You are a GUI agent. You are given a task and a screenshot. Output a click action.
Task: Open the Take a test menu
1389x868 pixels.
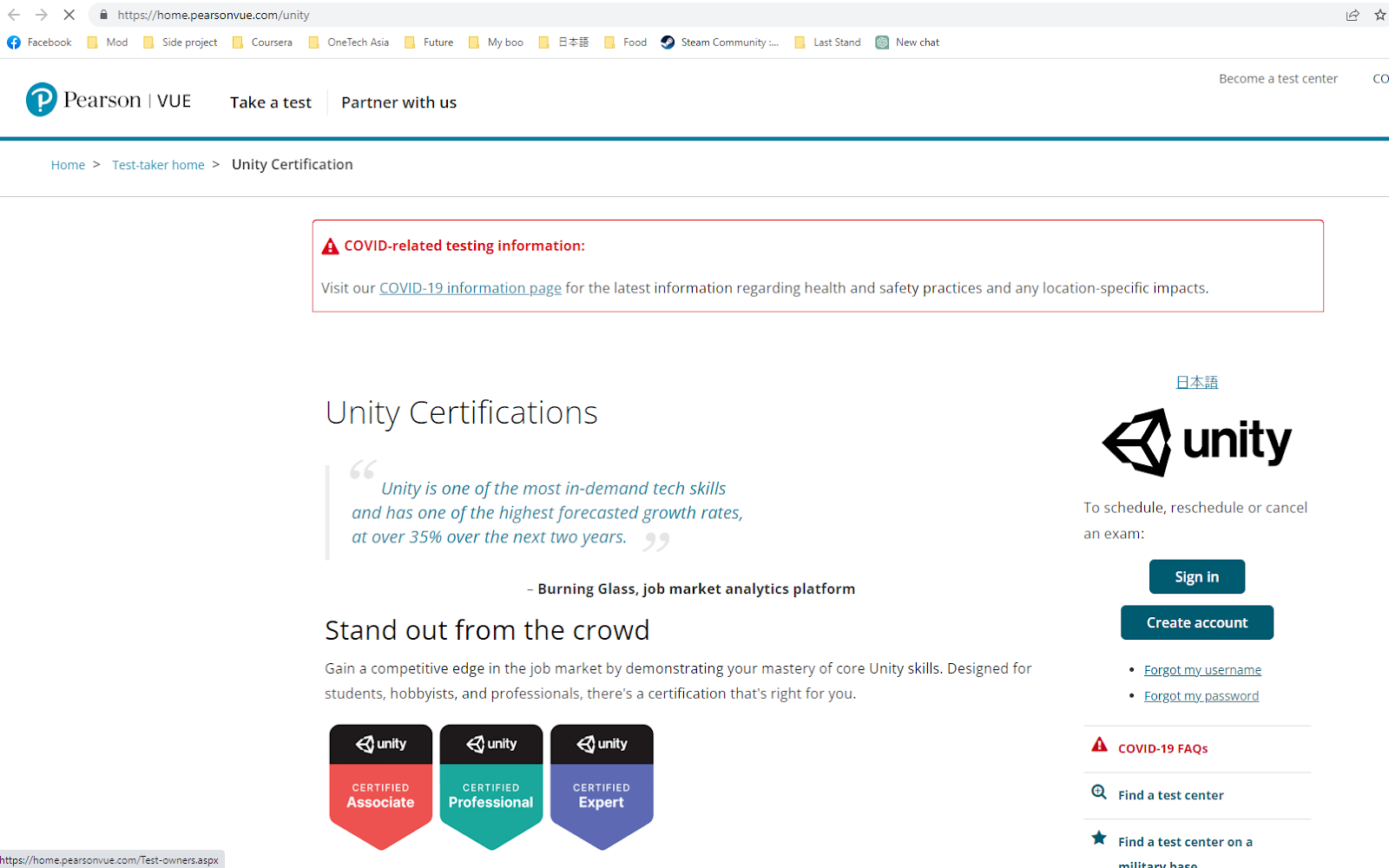pos(271,102)
